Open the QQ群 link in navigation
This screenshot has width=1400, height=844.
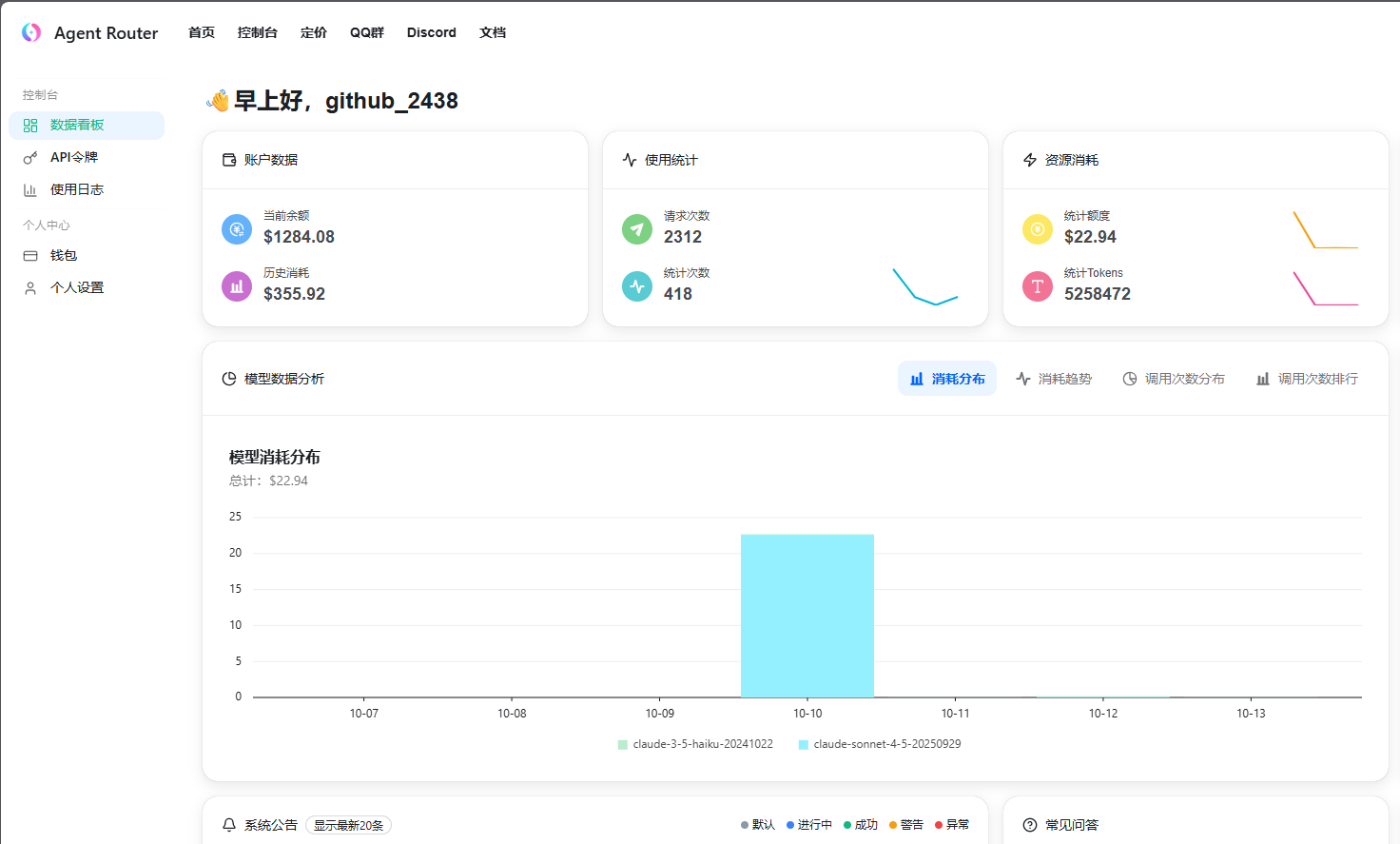pos(367,32)
